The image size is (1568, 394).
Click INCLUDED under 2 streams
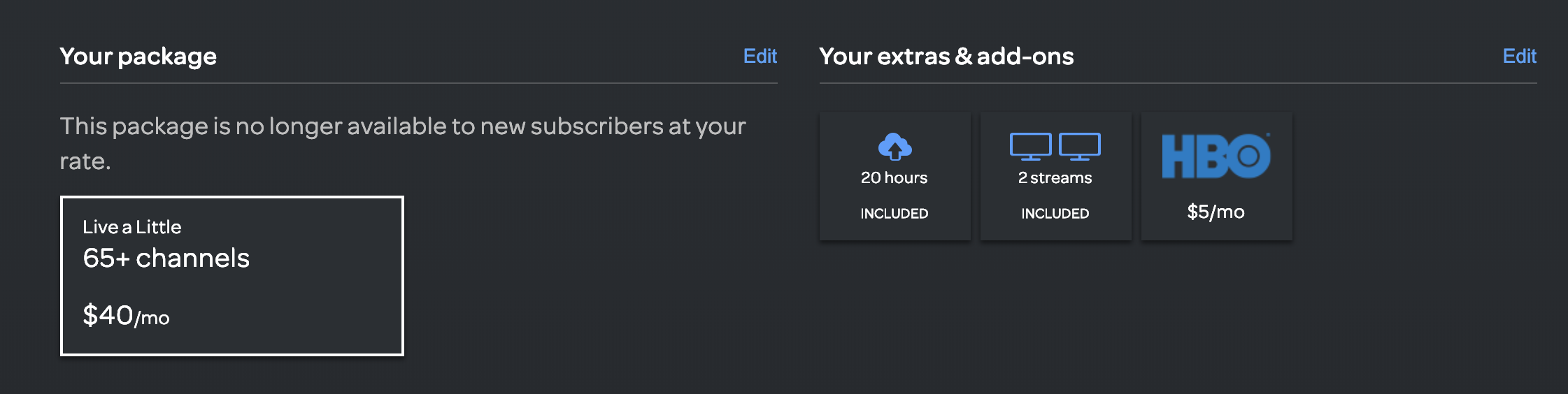coord(1055,214)
